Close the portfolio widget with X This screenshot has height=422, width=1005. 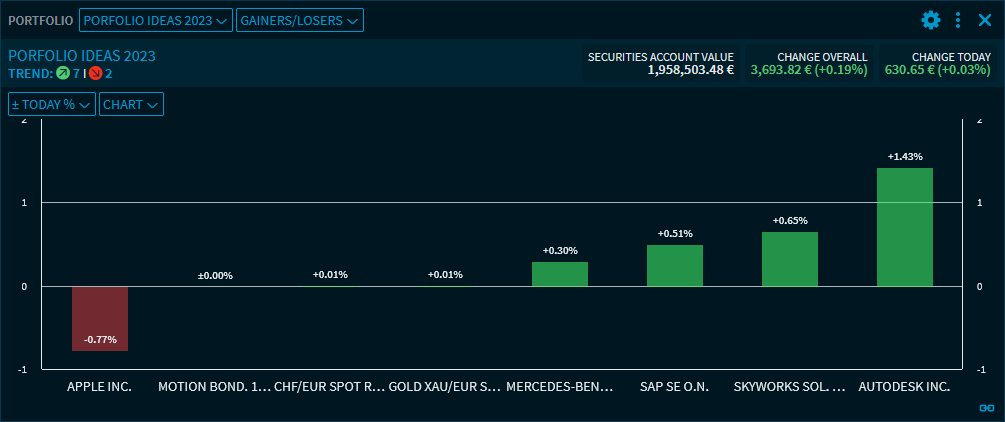[x=984, y=20]
